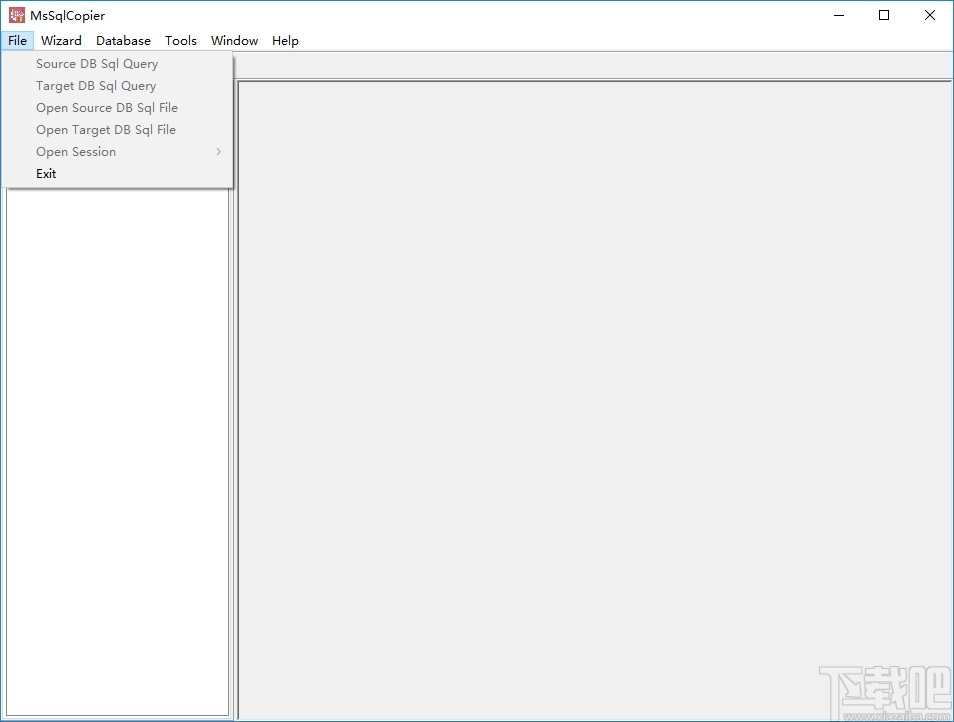
Task: Open the Tools menu
Action: (181, 40)
